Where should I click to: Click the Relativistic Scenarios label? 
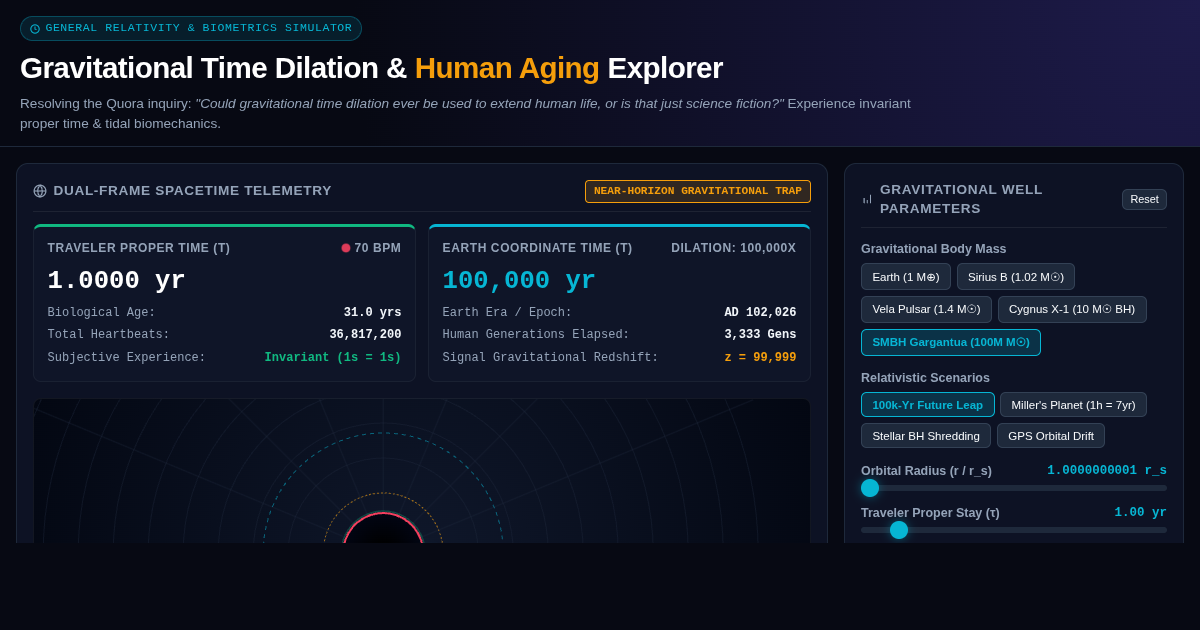pos(925,378)
